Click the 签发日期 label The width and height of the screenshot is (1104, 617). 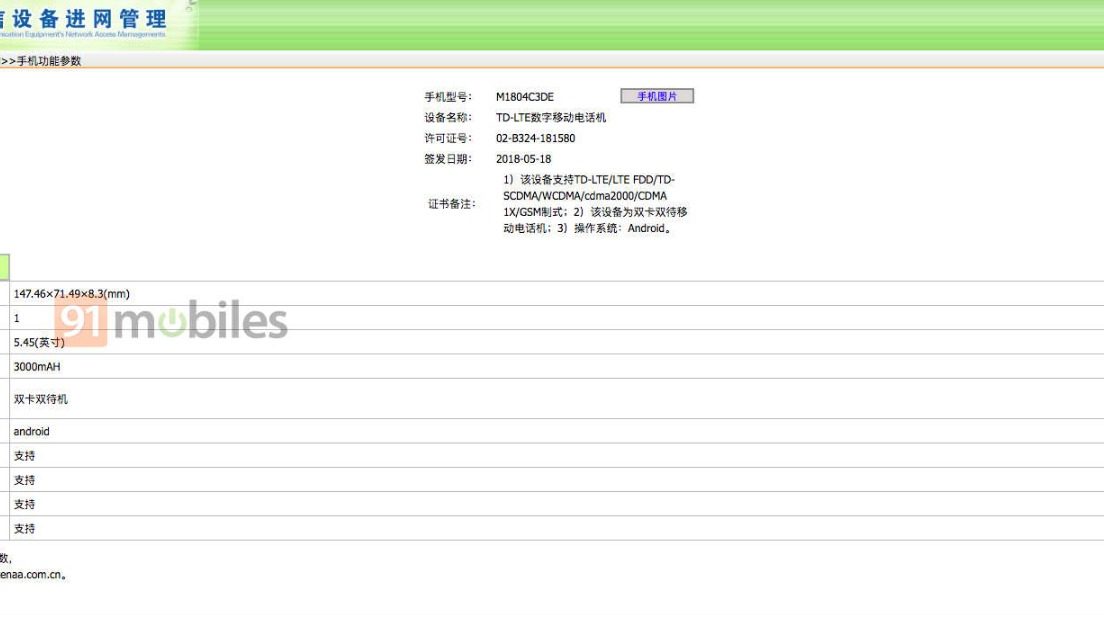point(448,159)
